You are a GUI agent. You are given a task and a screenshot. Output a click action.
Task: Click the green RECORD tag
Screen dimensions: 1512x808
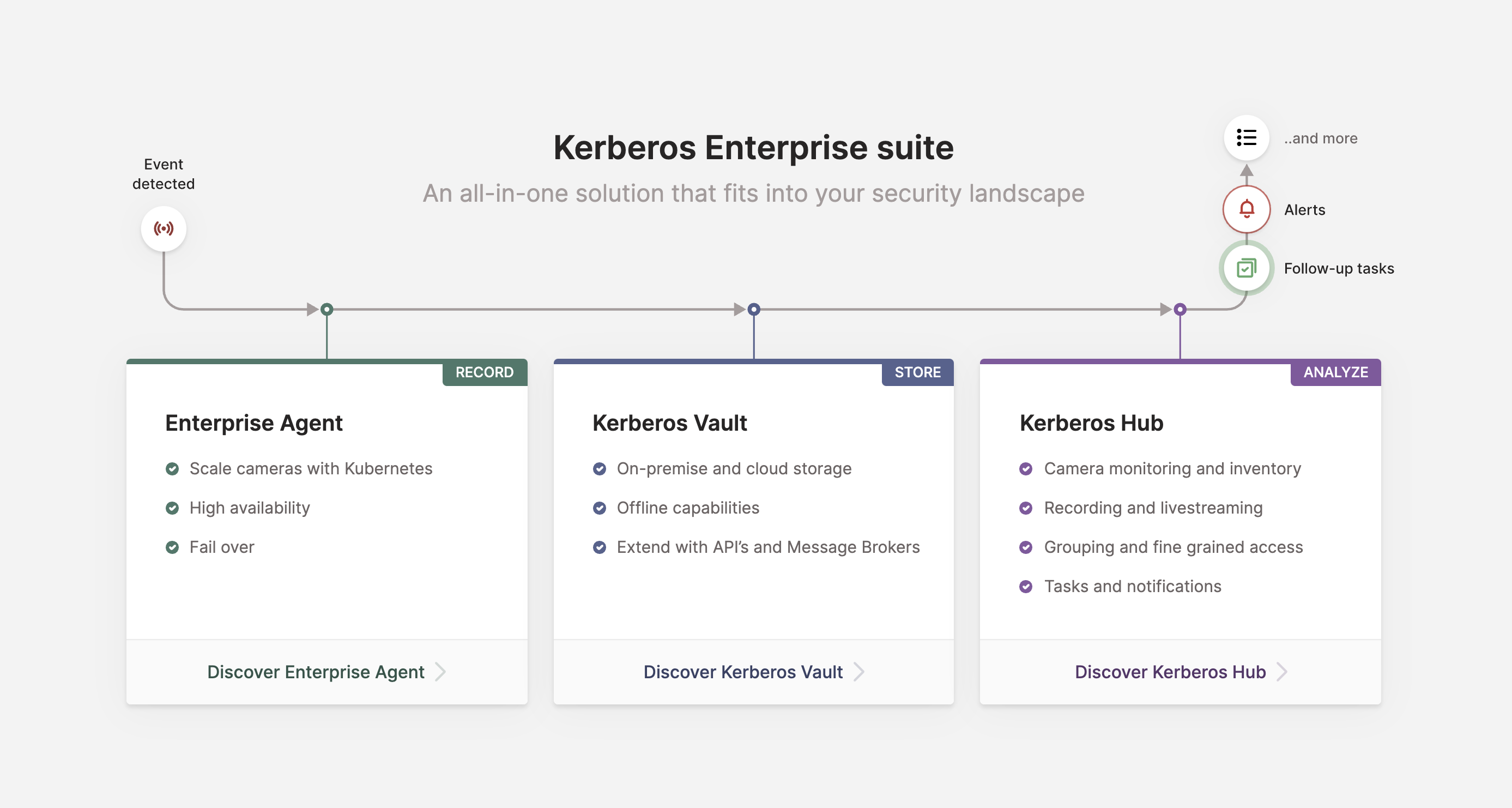pos(484,372)
